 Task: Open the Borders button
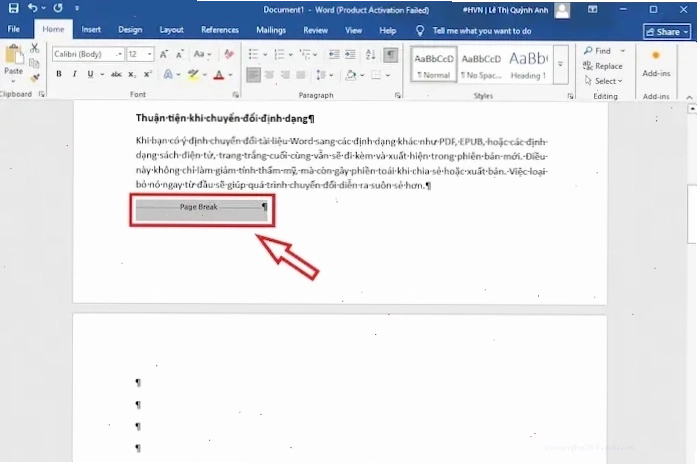pos(376,75)
